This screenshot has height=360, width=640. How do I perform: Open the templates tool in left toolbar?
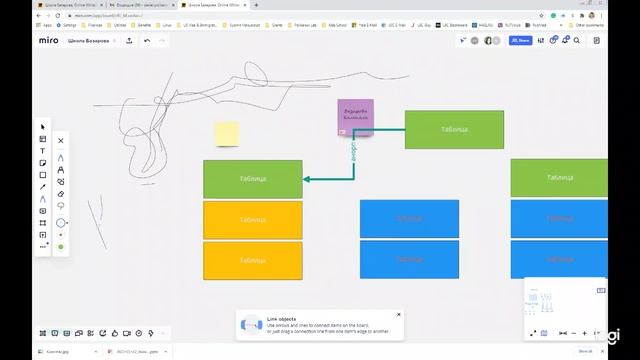pyautogui.click(x=43, y=139)
